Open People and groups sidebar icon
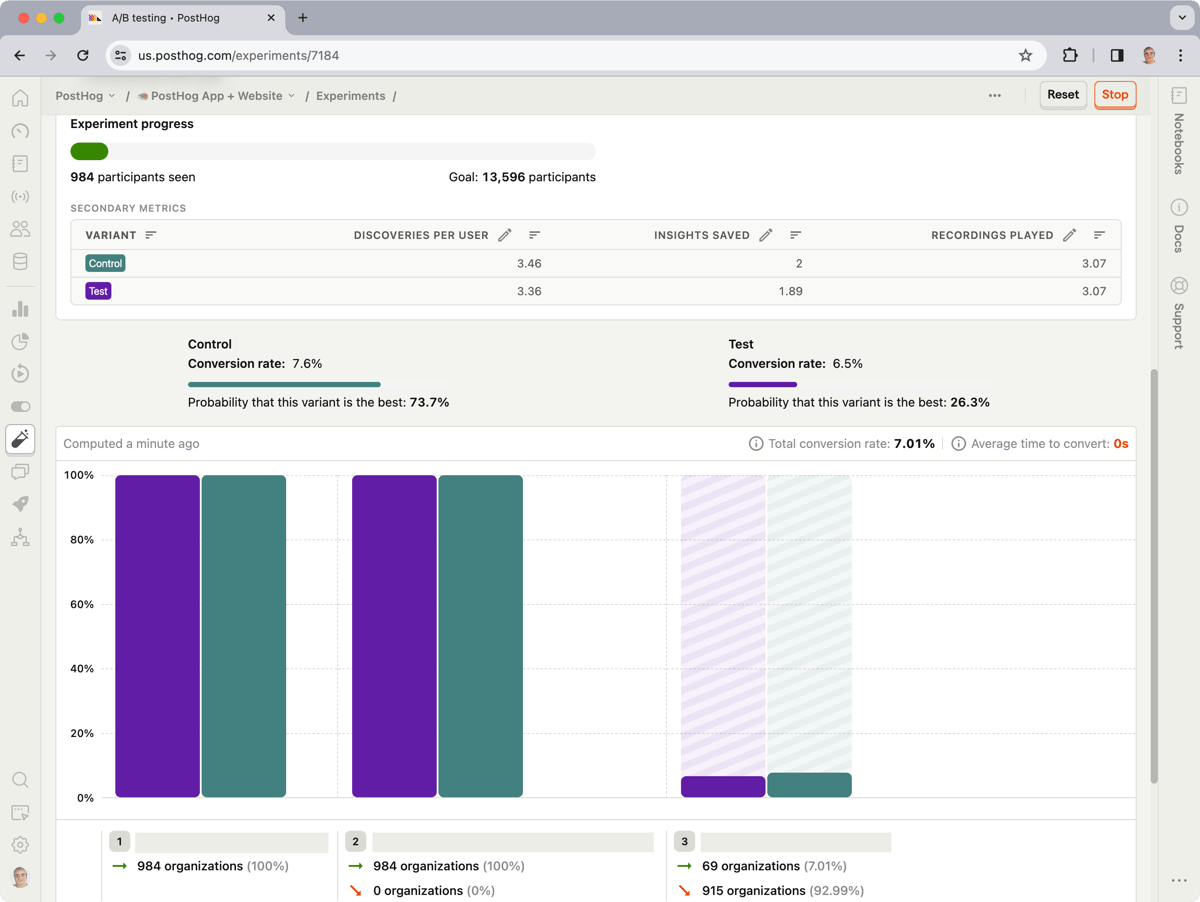 coord(20,229)
